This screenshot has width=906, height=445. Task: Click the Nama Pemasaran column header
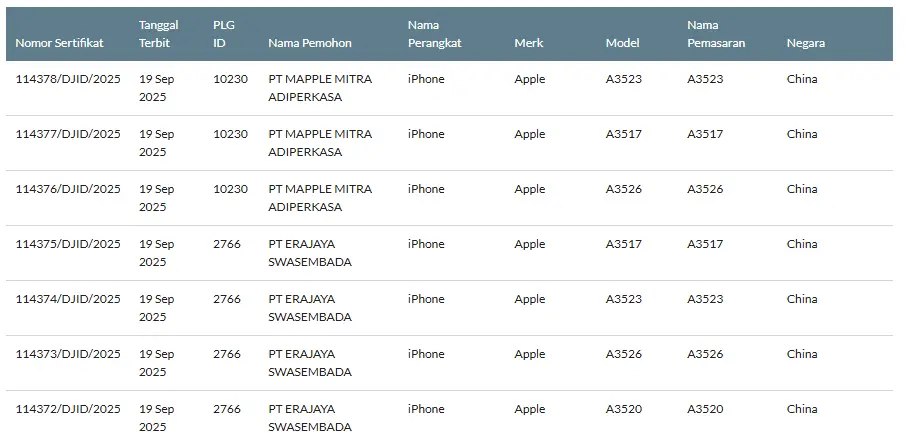[716, 34]
